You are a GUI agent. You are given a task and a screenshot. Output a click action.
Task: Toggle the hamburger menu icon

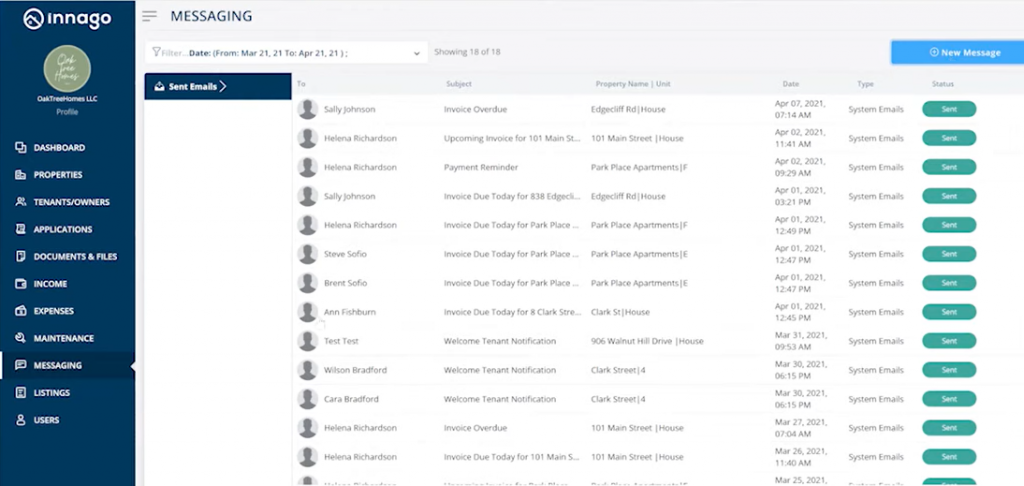[150, 16]
